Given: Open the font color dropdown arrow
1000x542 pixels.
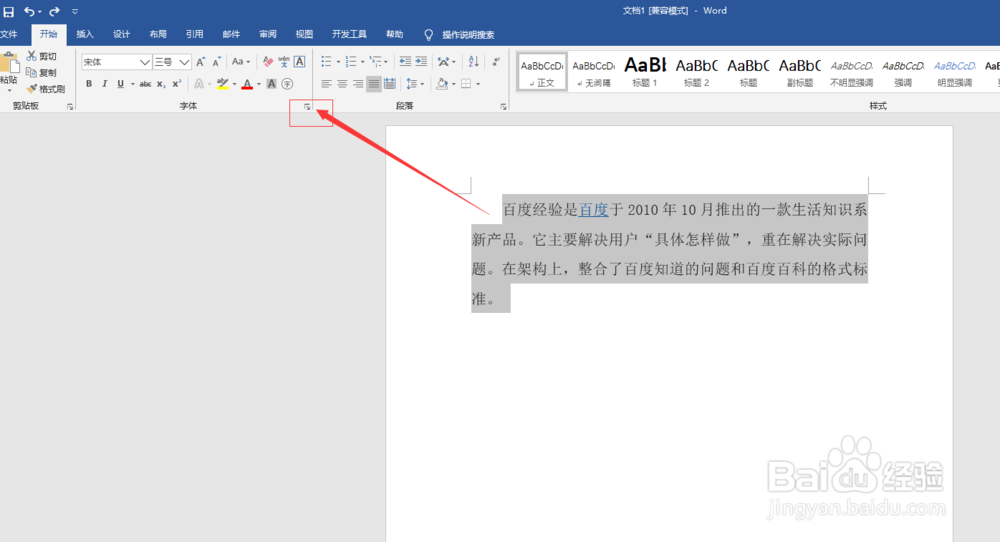Looking at the screenshot, I should (259, 84).
